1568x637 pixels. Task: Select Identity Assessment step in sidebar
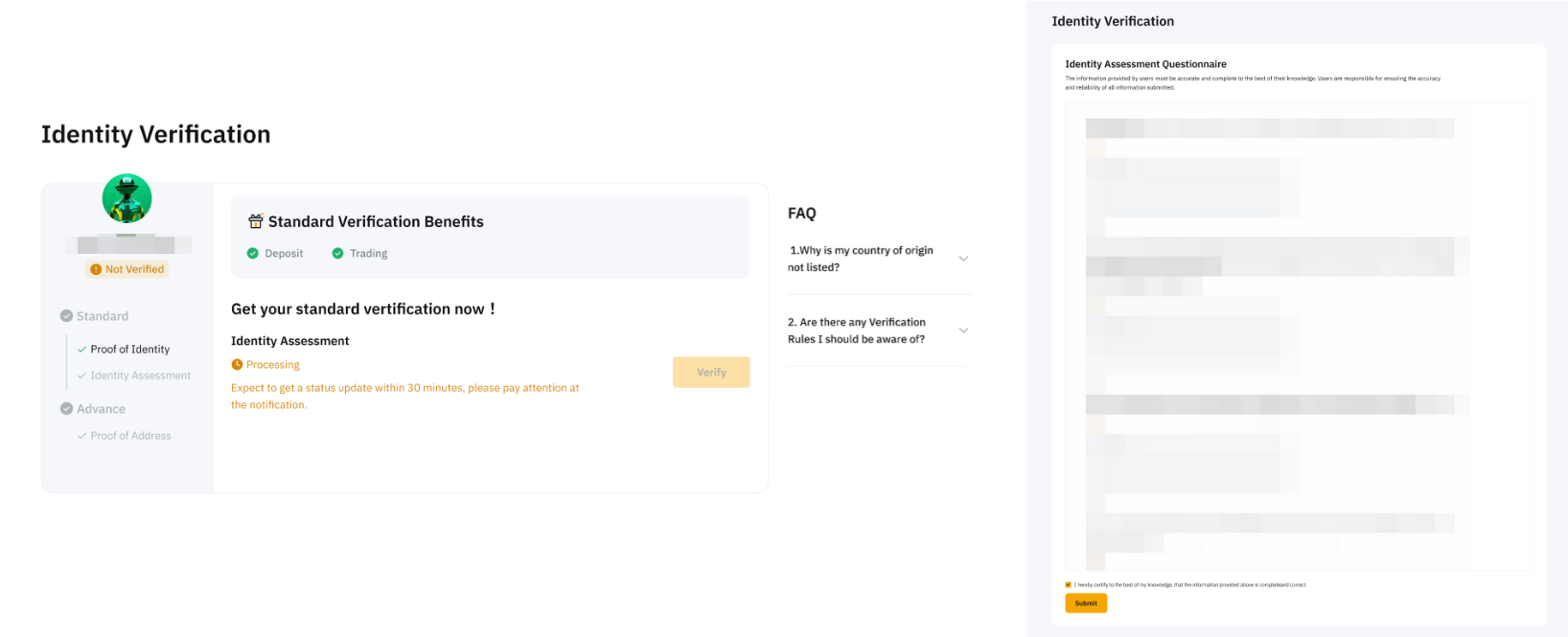click(x=140, y=375)
